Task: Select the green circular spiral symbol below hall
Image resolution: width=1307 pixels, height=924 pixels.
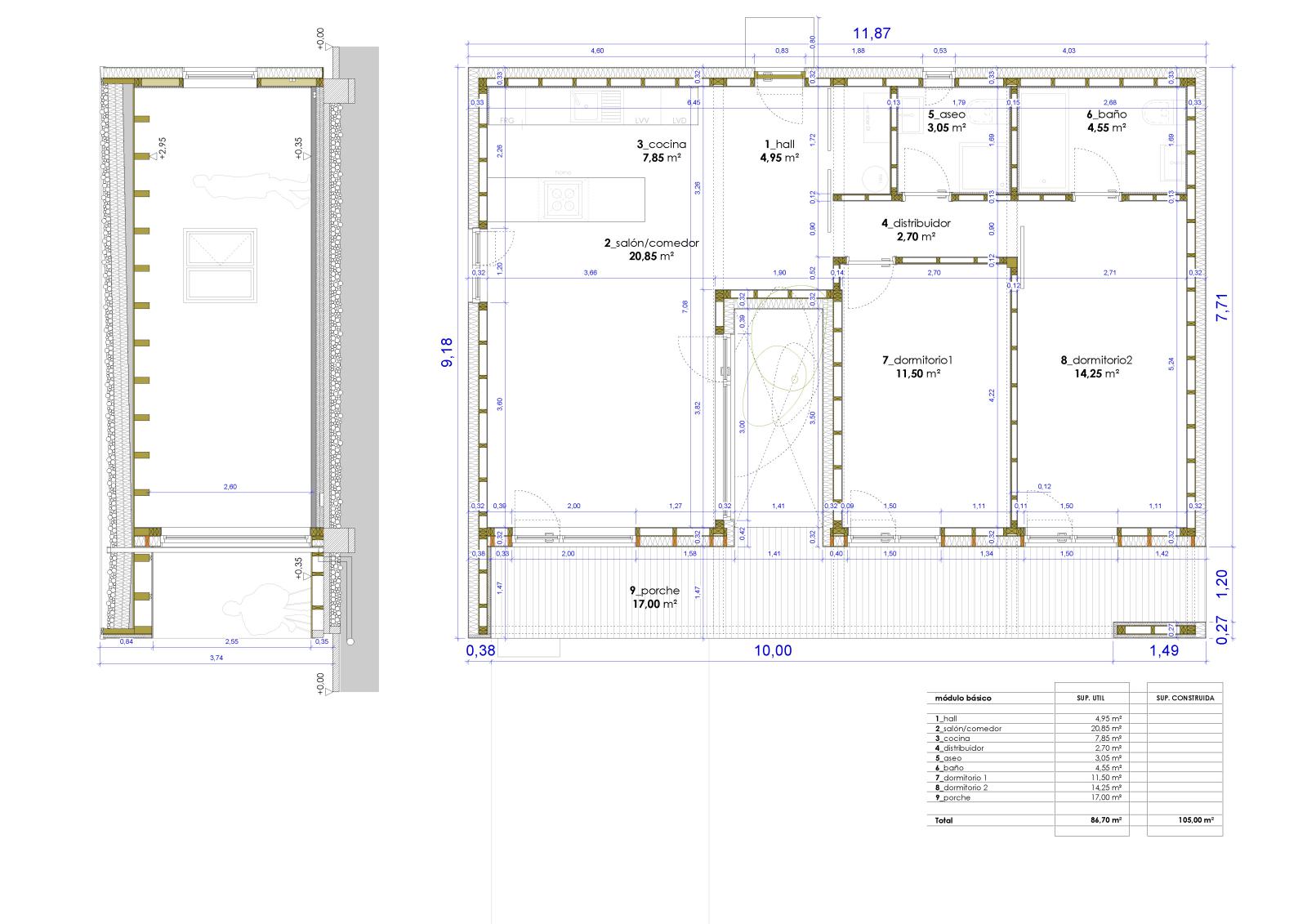Action: [783, 377]
